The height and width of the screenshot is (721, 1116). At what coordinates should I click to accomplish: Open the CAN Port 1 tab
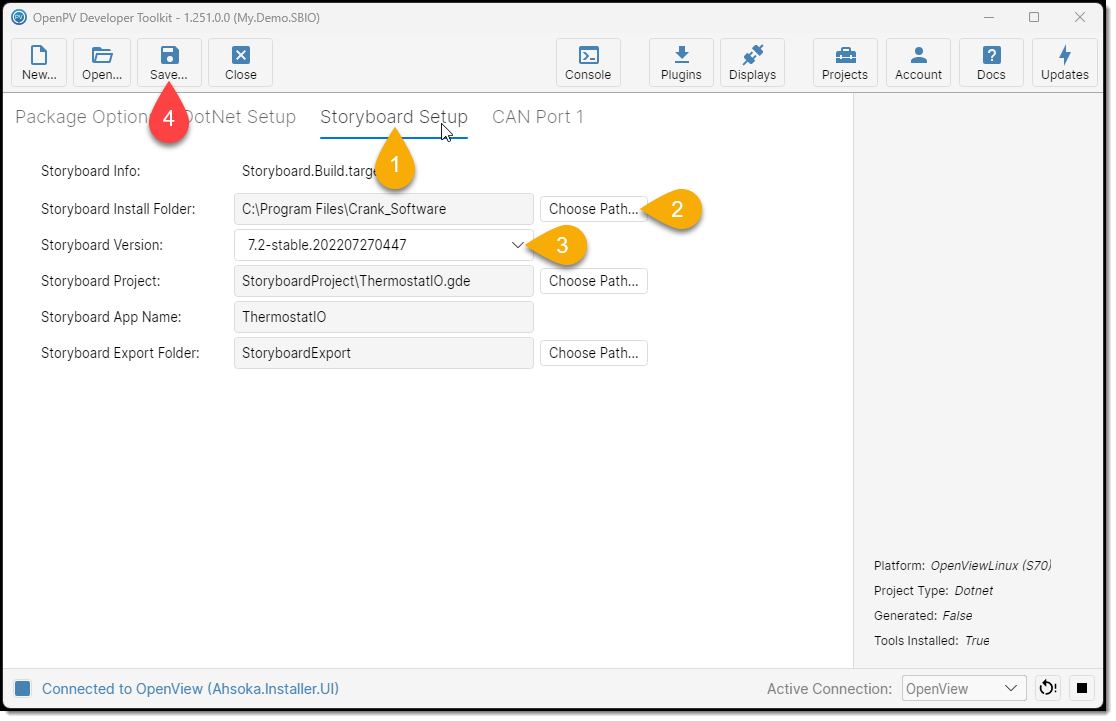point(537,117)
